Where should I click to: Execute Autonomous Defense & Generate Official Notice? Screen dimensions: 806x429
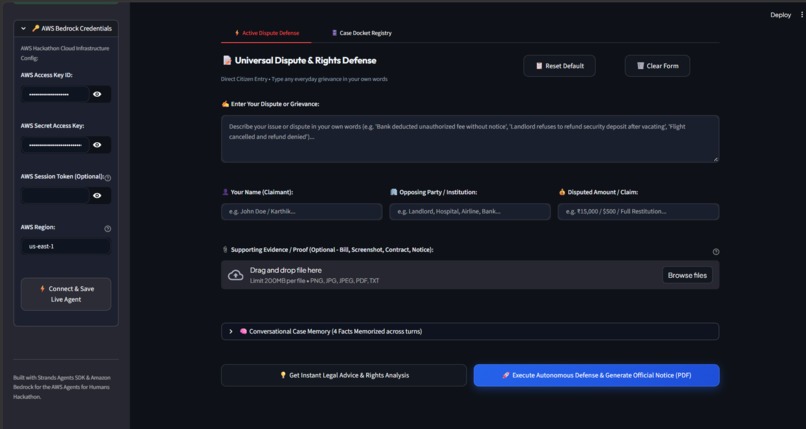(596, 376)
